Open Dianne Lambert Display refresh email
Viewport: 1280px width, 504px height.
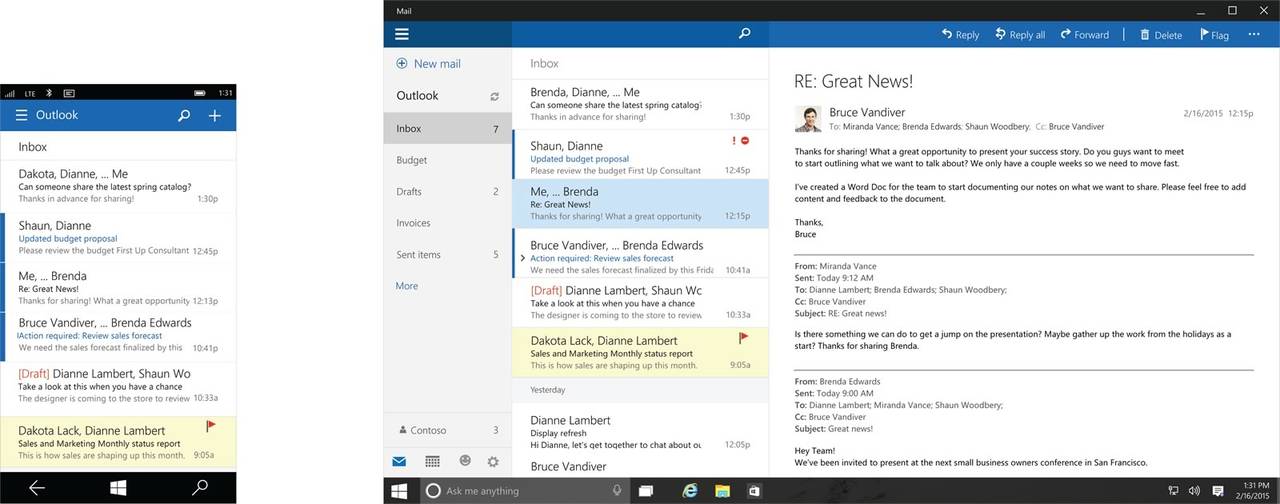click(640, 431)
